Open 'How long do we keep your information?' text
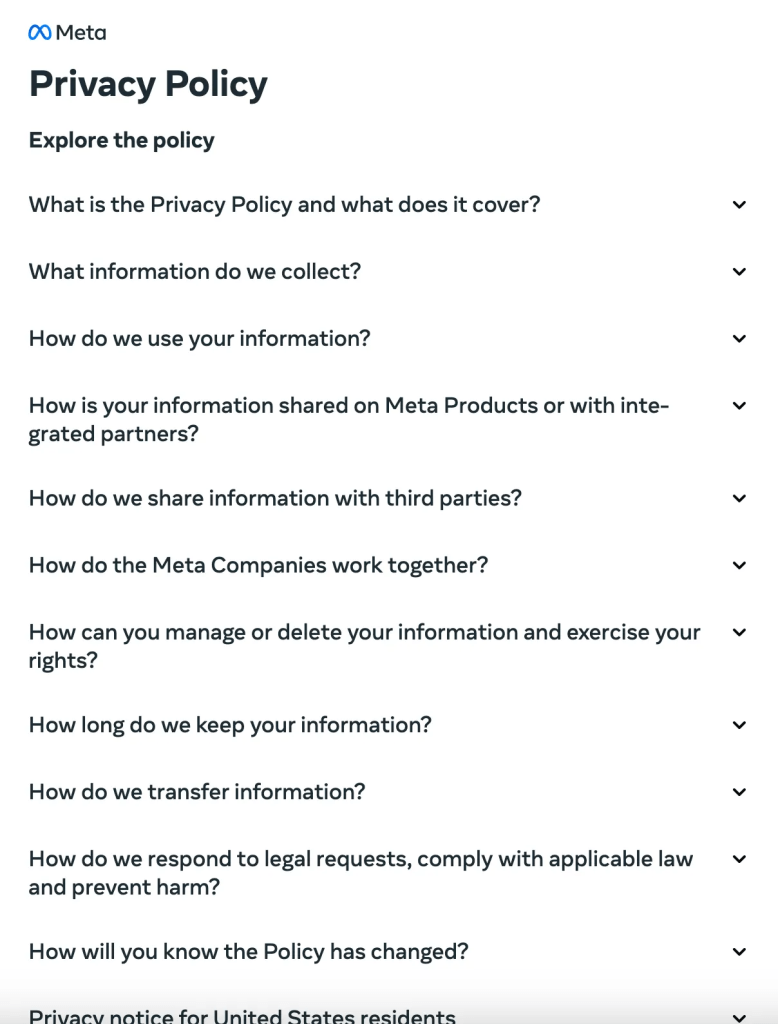The image size is (778, 1024). point(230,725)
